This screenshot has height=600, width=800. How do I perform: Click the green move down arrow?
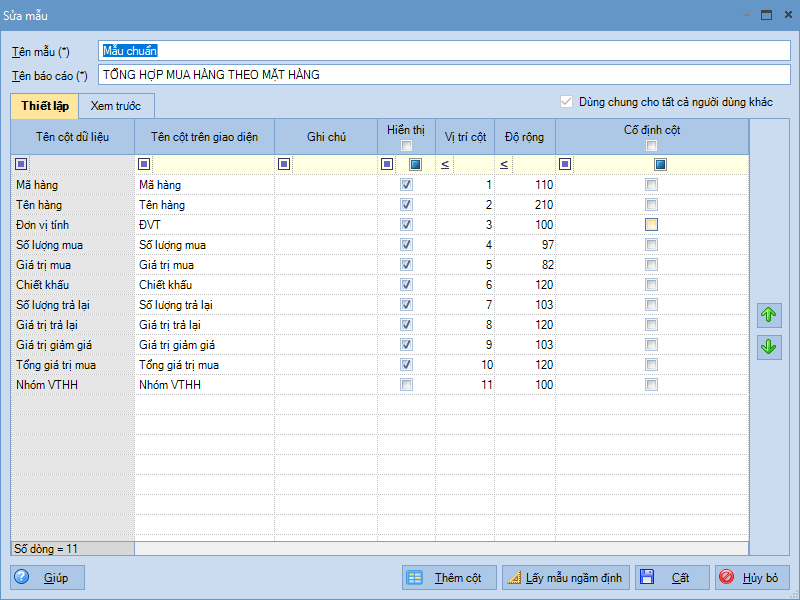click(x=769, y=348)
